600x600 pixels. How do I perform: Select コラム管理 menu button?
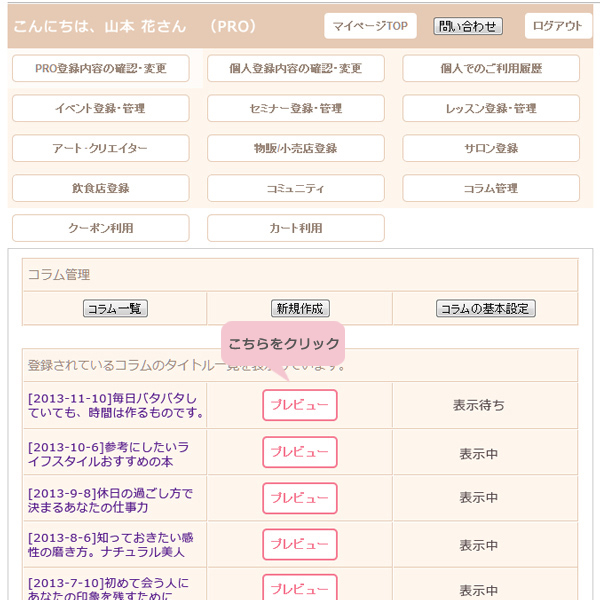(x=491, y=188)
